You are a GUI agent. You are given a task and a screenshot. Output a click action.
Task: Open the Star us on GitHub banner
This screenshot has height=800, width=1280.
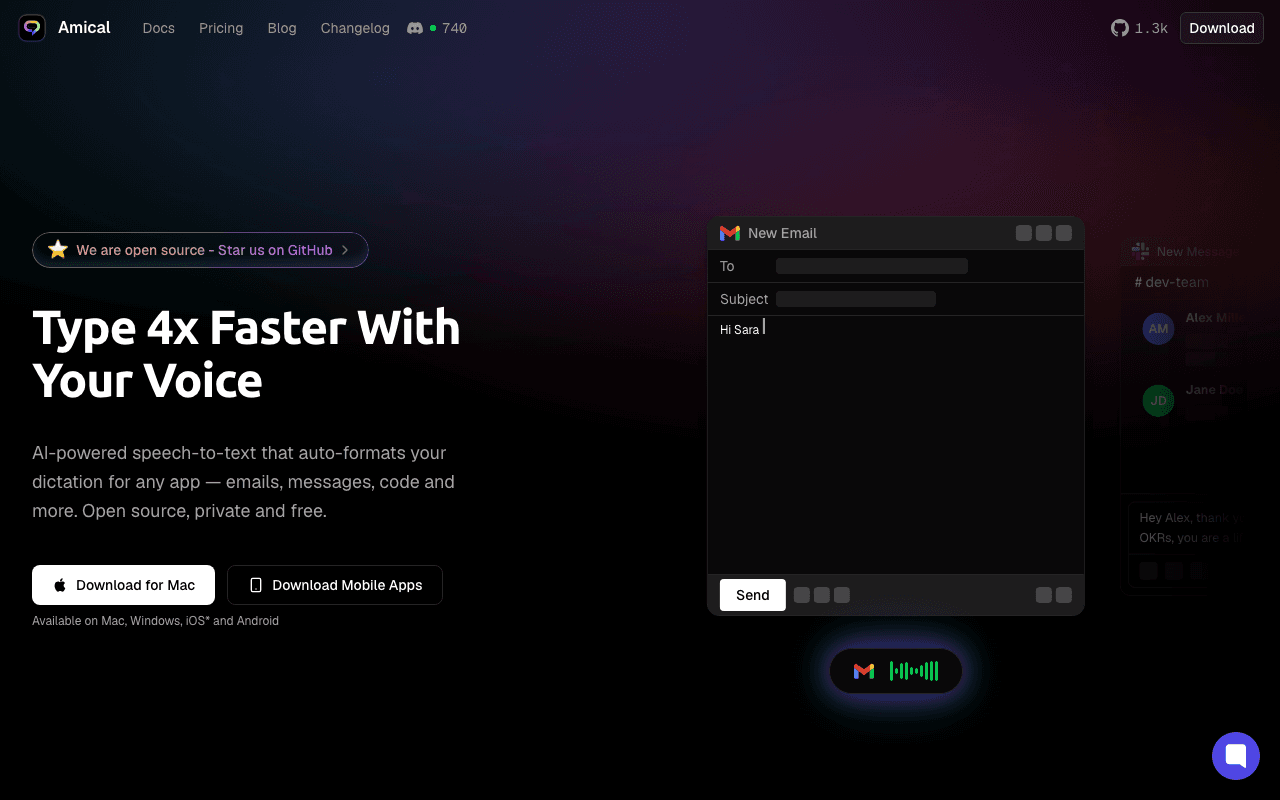pyautogui.click(x=200, y=250)
